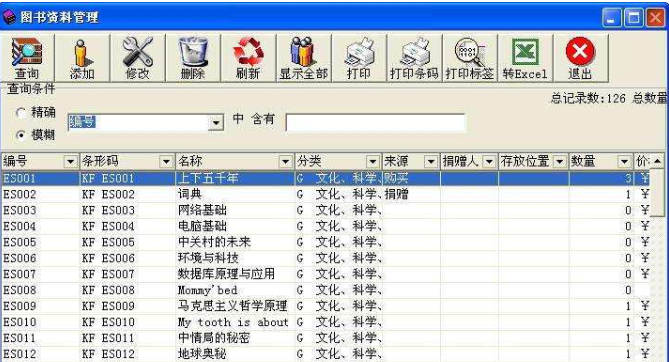Export with 转Excel icon

tap(525, 58)
